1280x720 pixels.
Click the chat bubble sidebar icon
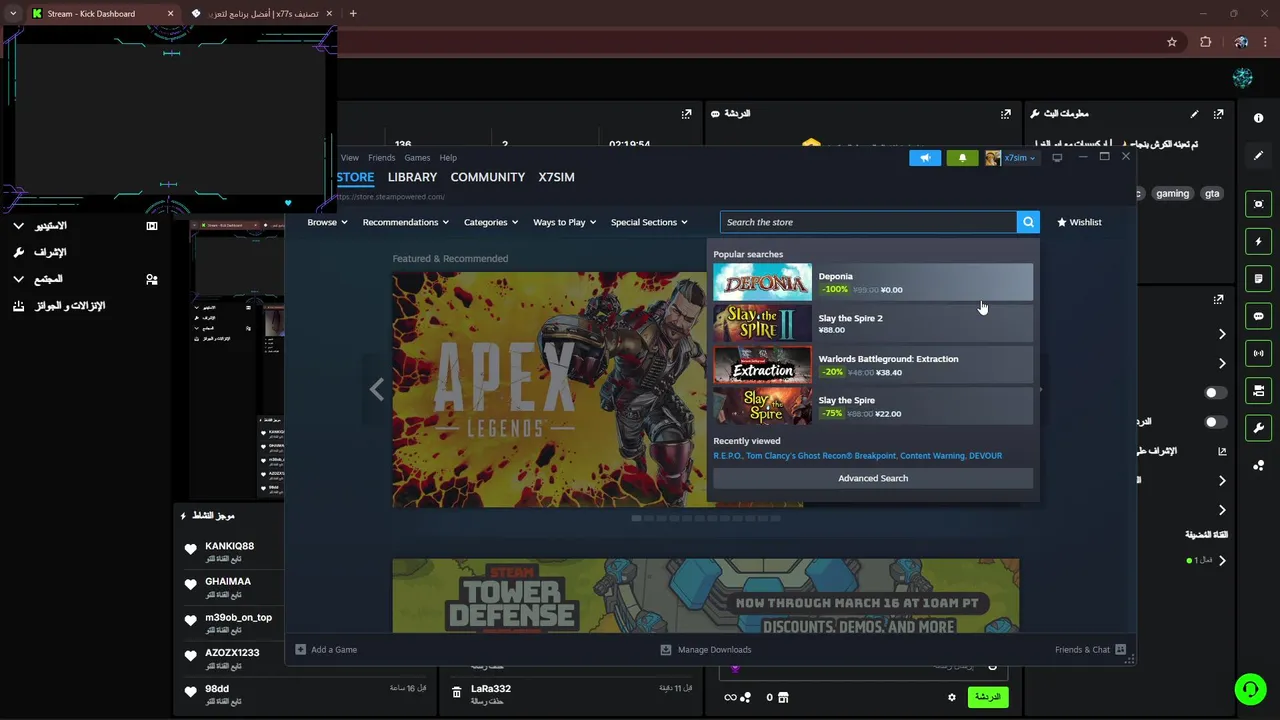pyautogui.click(x=1258, y=316)
